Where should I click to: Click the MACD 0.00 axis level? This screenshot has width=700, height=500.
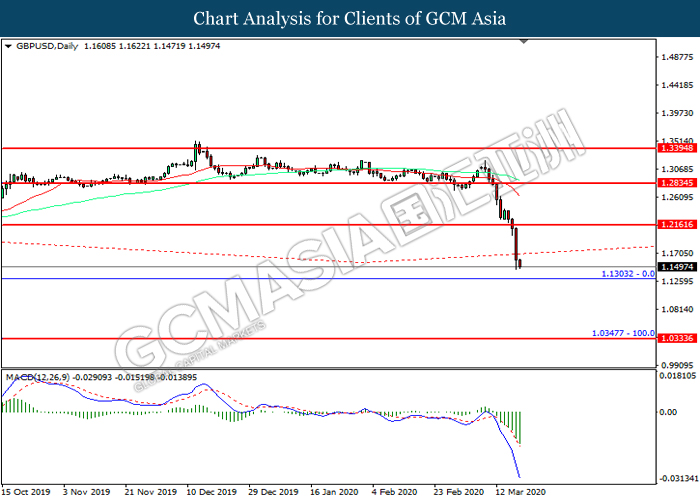(x=667, y=412)
